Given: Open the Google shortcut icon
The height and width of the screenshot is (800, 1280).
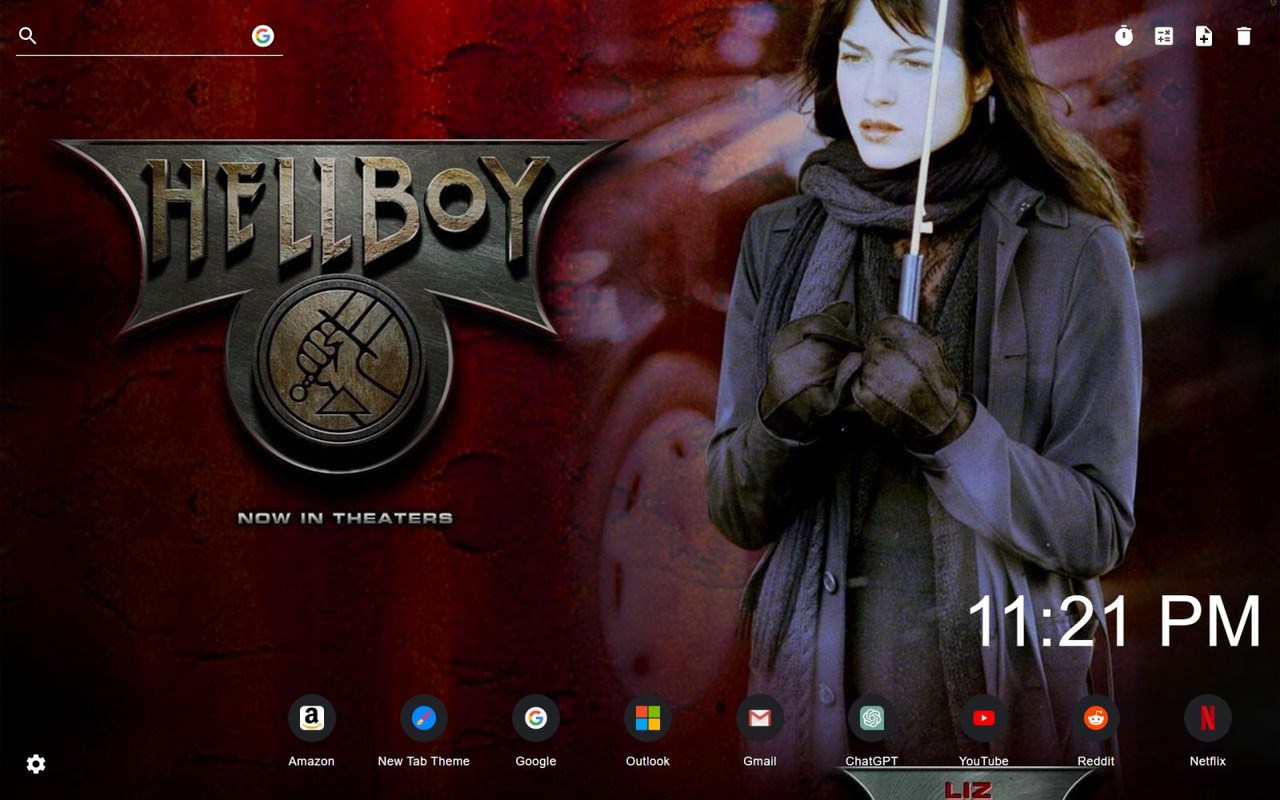Looking at the screenshot, I should click(x=536, y=718).
